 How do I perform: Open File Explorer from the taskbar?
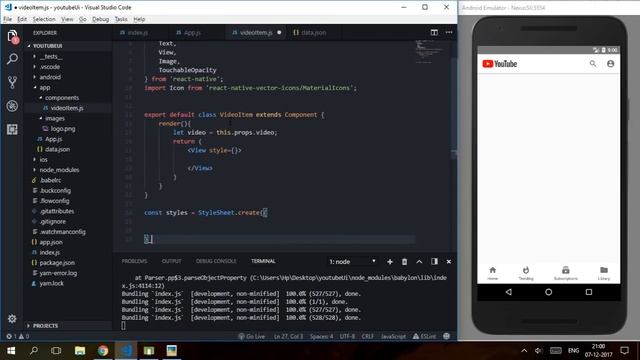80,351
